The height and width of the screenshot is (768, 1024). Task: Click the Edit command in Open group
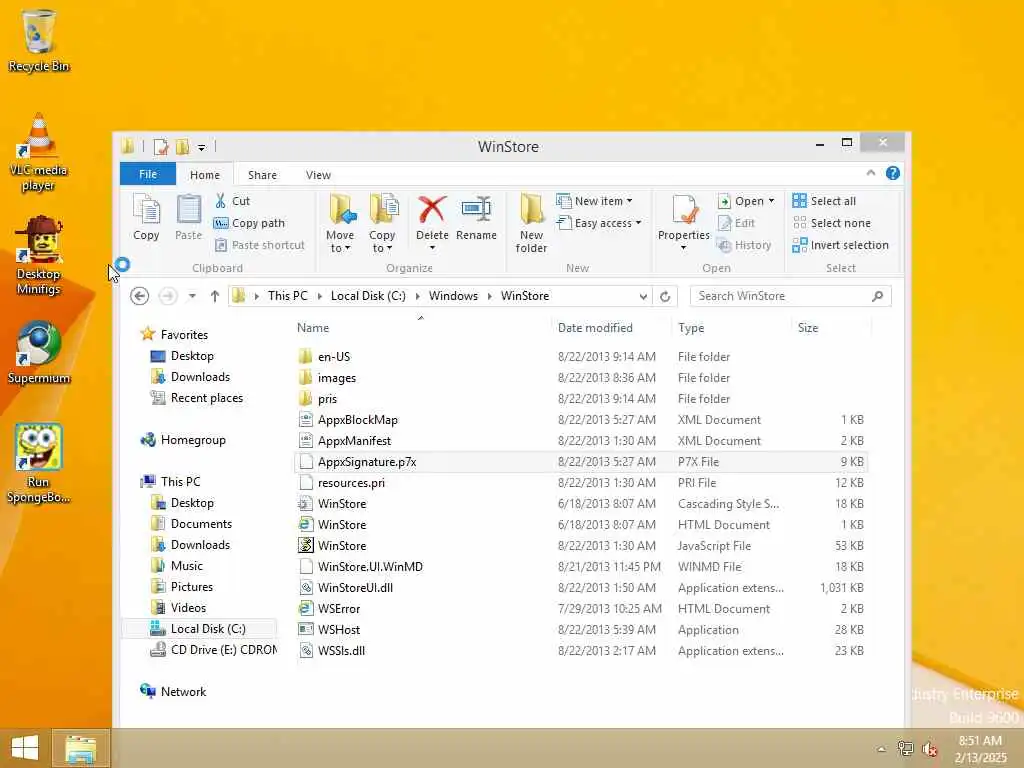(736, 223)
